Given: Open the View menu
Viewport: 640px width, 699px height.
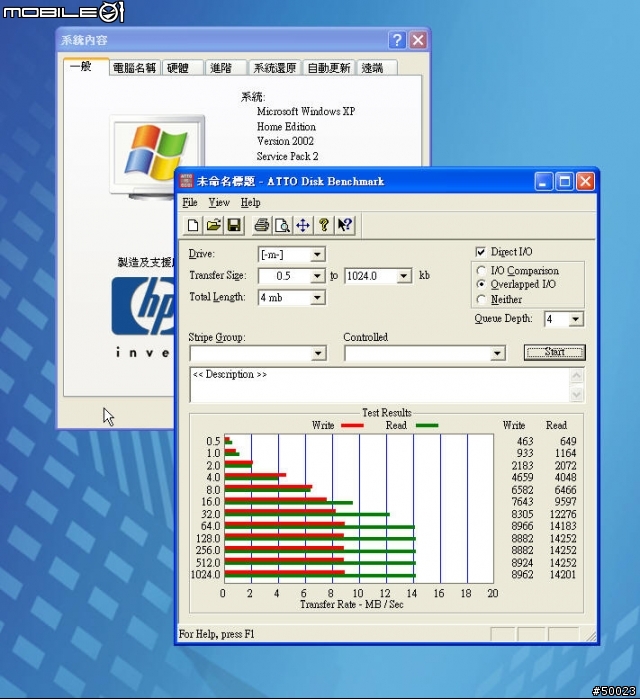Looking at the screenshot, I should [219, 202].
